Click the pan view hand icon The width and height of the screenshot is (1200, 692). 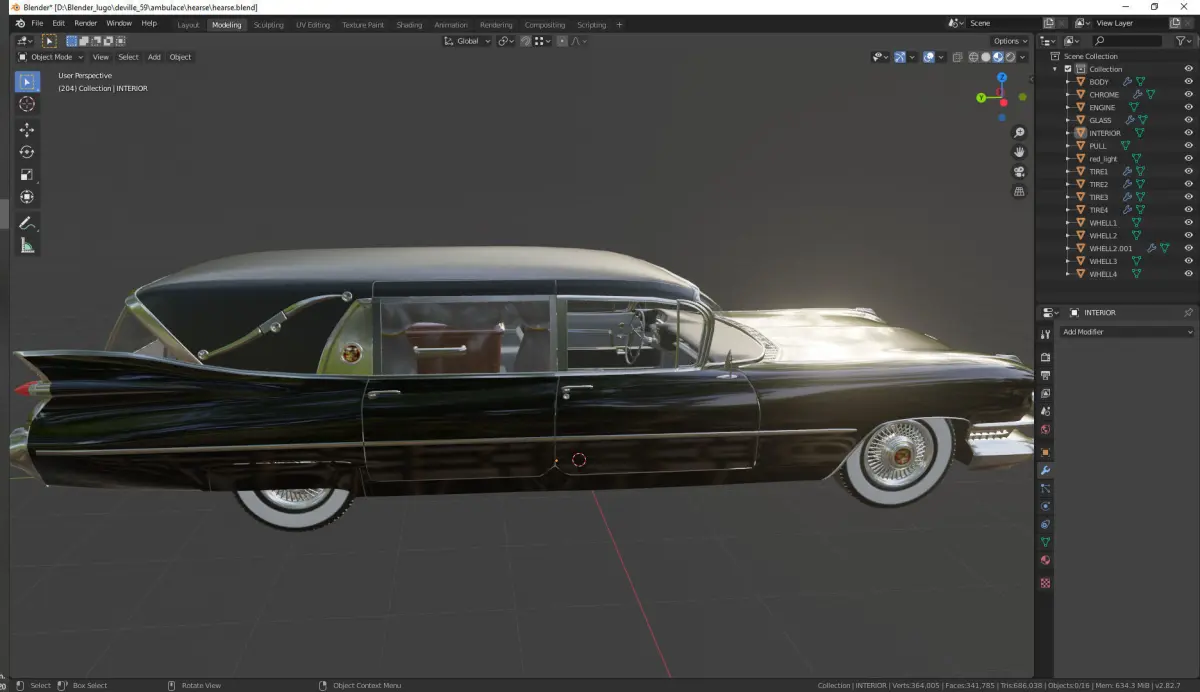click(x=1019, y=152)
